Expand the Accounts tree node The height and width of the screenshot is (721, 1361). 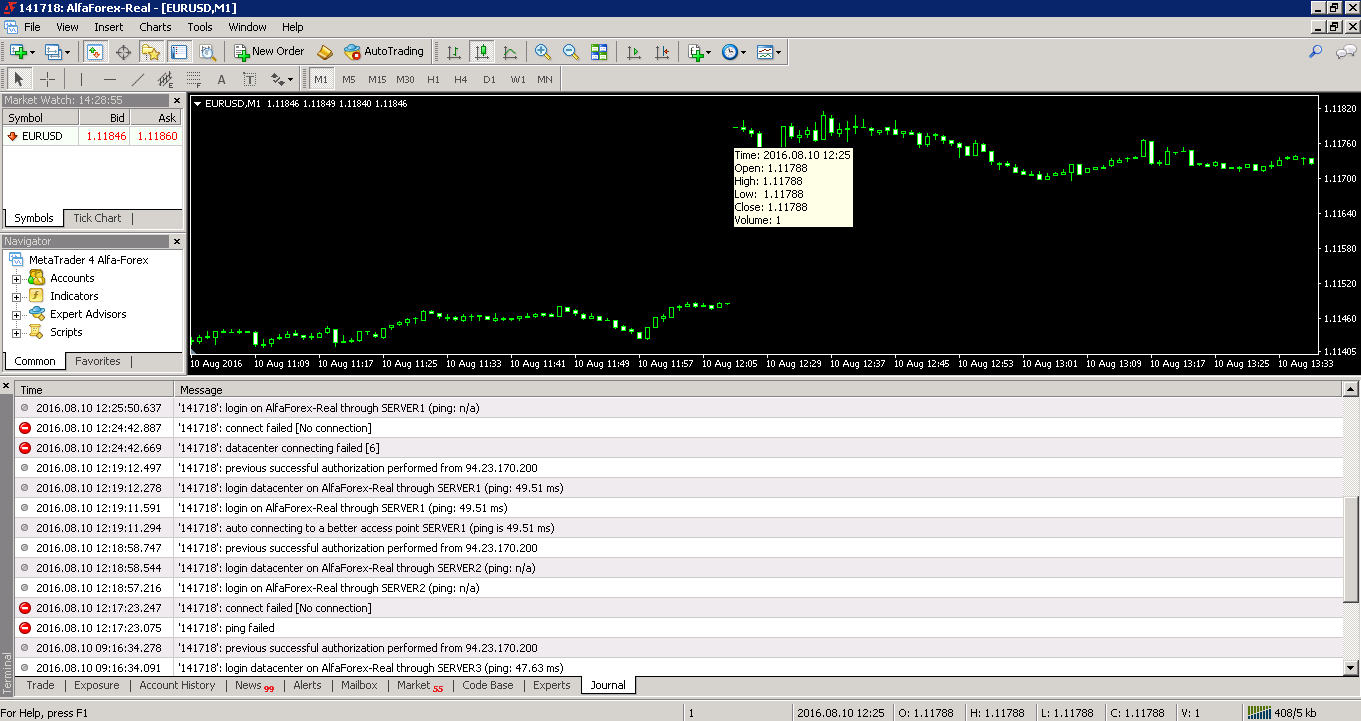pyautogui.click(x=16, y=279)
